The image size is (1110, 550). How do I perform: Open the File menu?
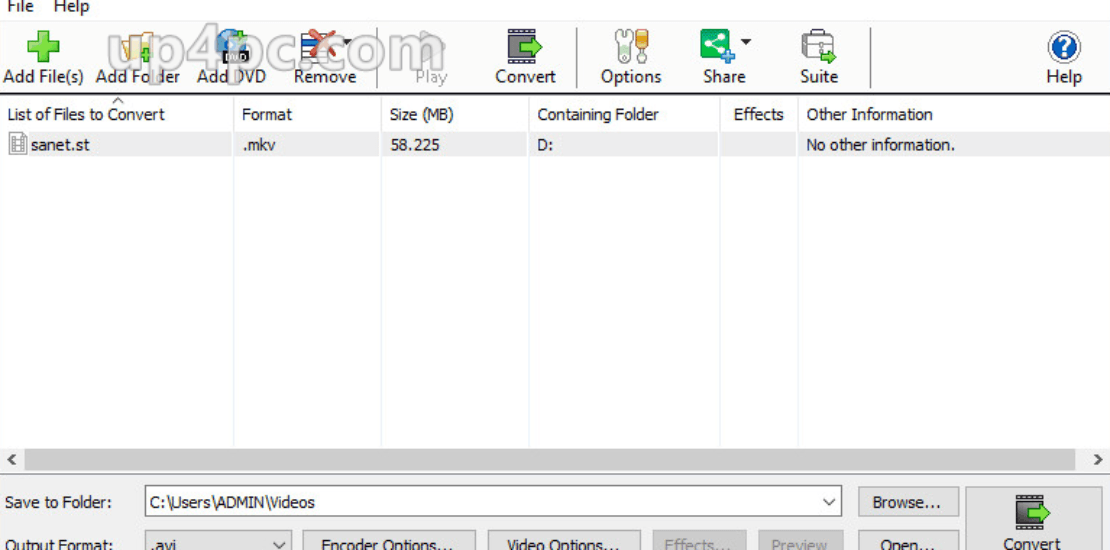pyautogui.click(x=21, y=8)
